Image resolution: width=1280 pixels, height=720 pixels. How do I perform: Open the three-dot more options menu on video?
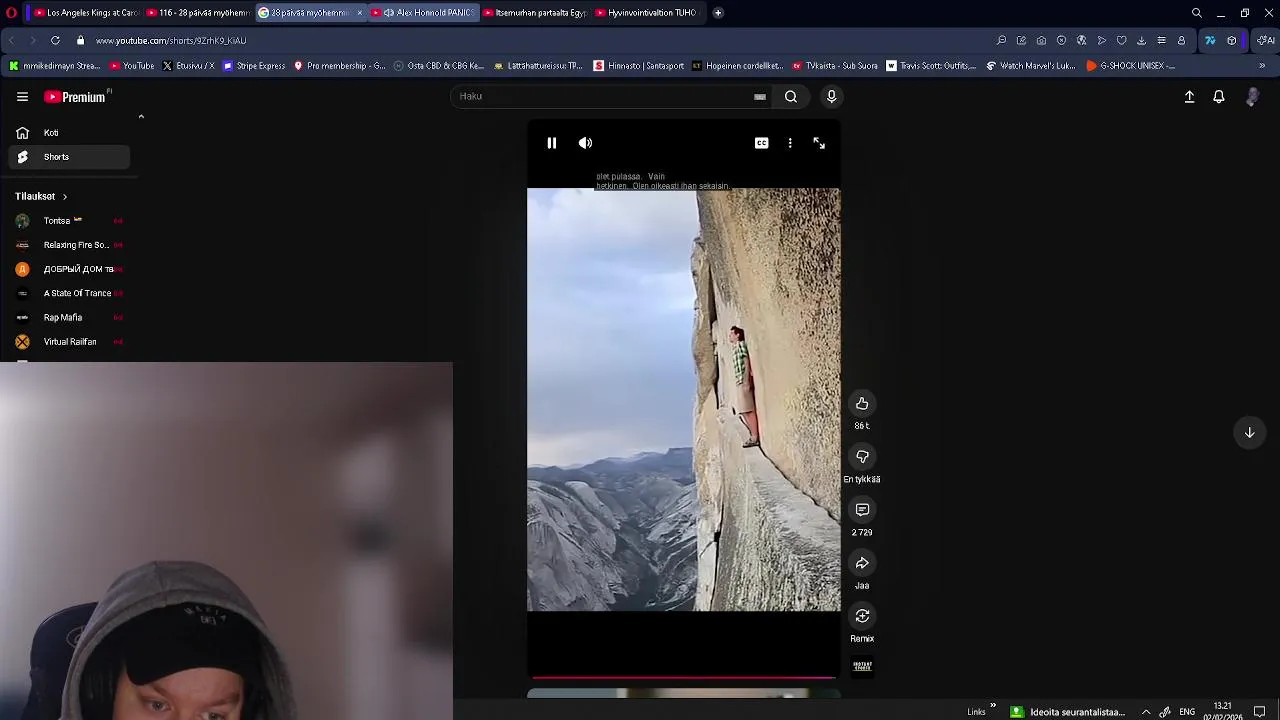[790, 143]
